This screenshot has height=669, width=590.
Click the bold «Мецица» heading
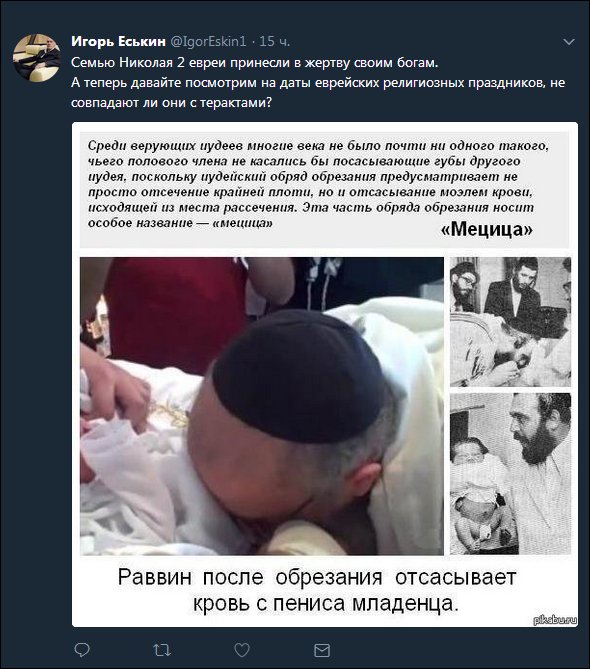(487, 229)
